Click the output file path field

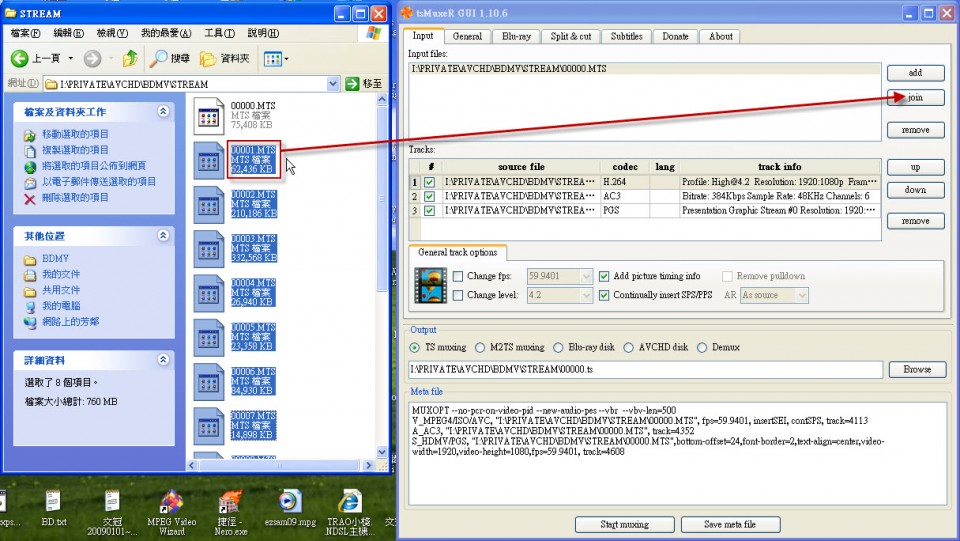click(x=646, y=370)
